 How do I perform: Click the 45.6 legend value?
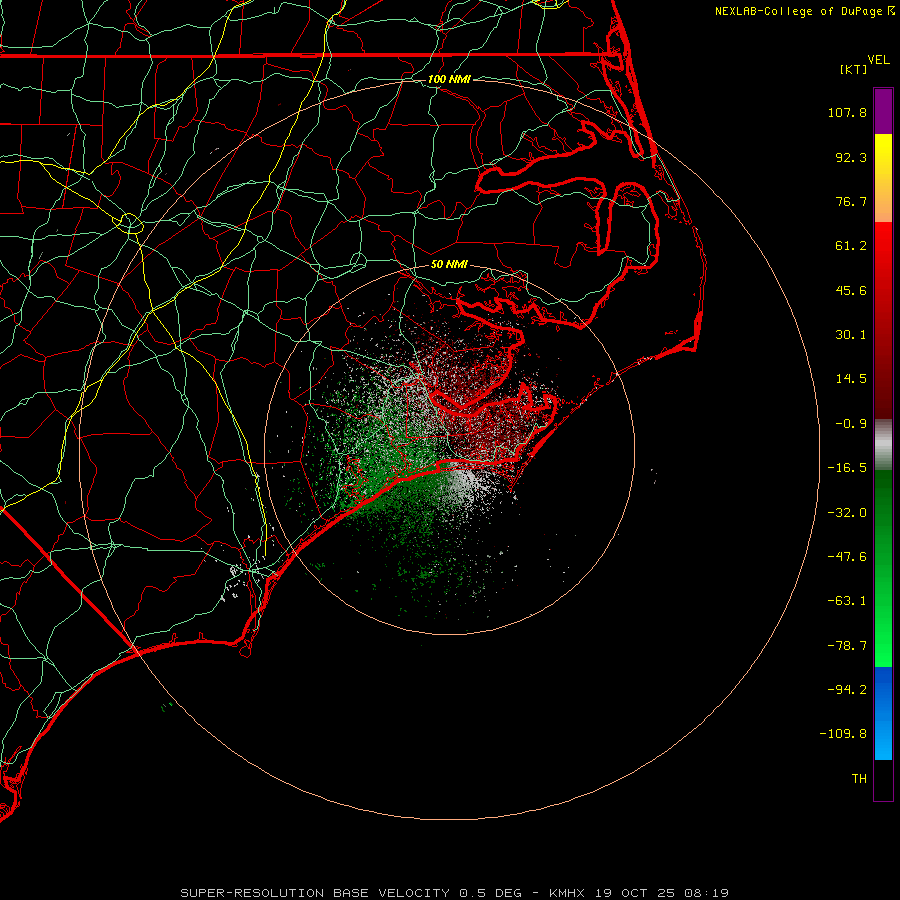click(851, 290)
